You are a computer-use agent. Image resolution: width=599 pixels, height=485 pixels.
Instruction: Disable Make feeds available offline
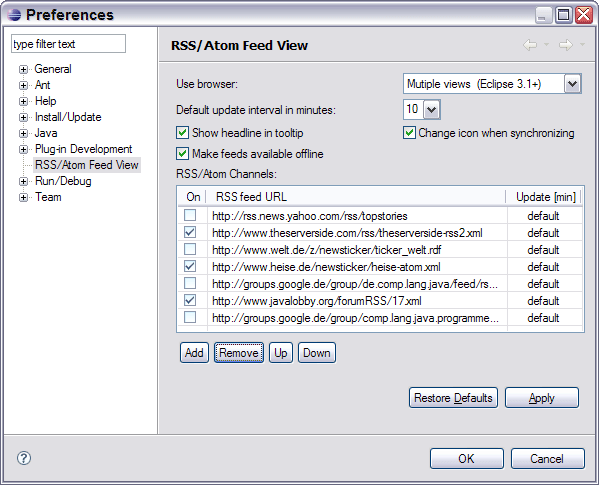(182, 154)
